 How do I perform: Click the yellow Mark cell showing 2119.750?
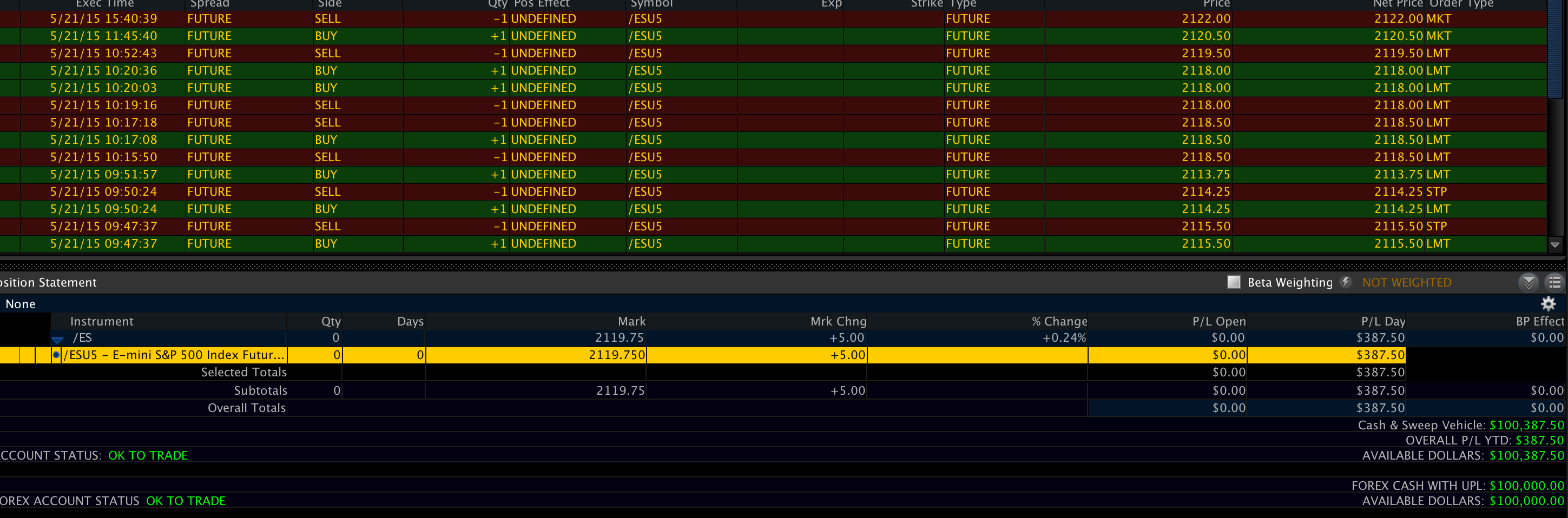tap(536, 355)
